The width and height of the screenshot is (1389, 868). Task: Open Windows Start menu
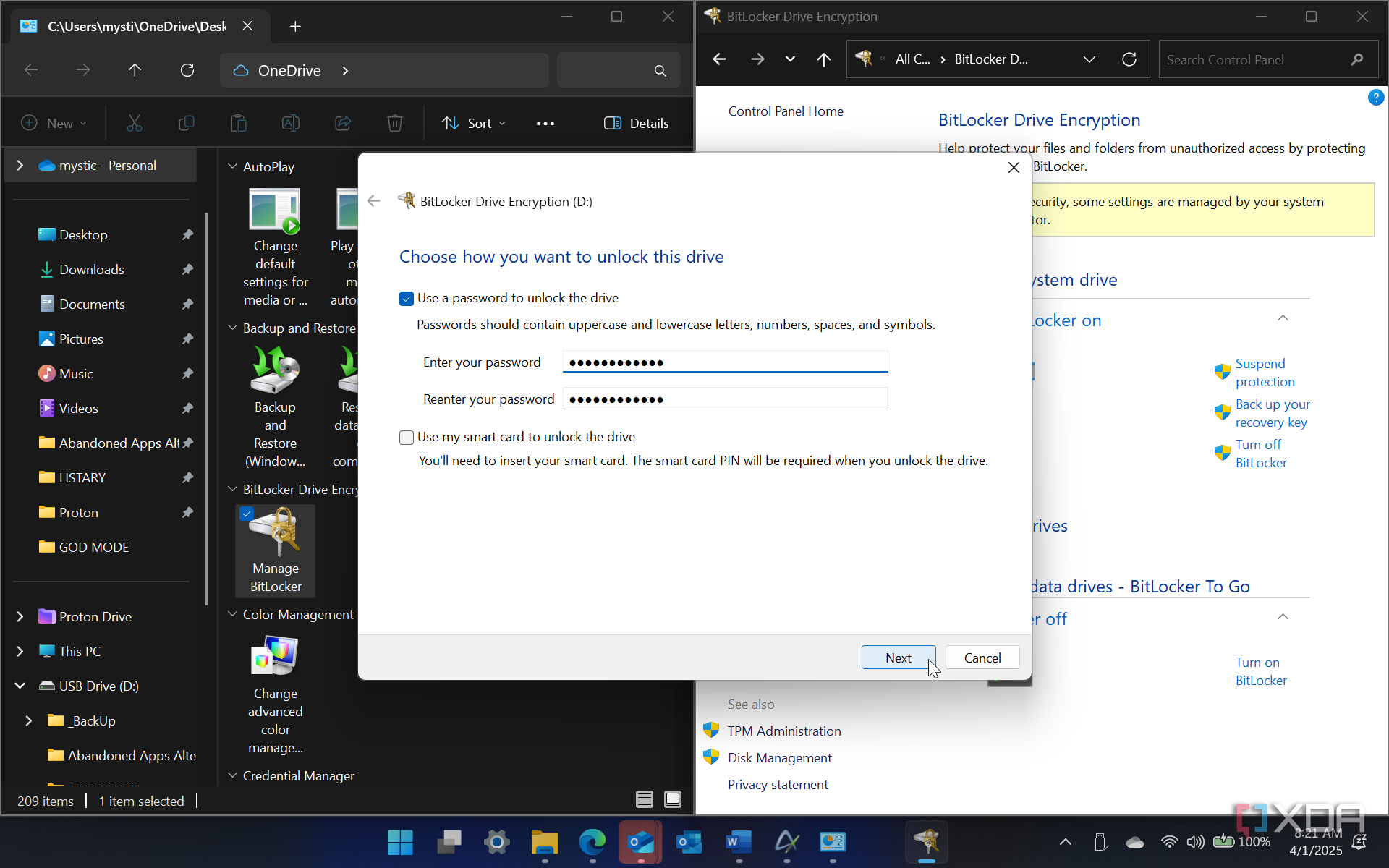pyautogui.click(x=400, y=842)
